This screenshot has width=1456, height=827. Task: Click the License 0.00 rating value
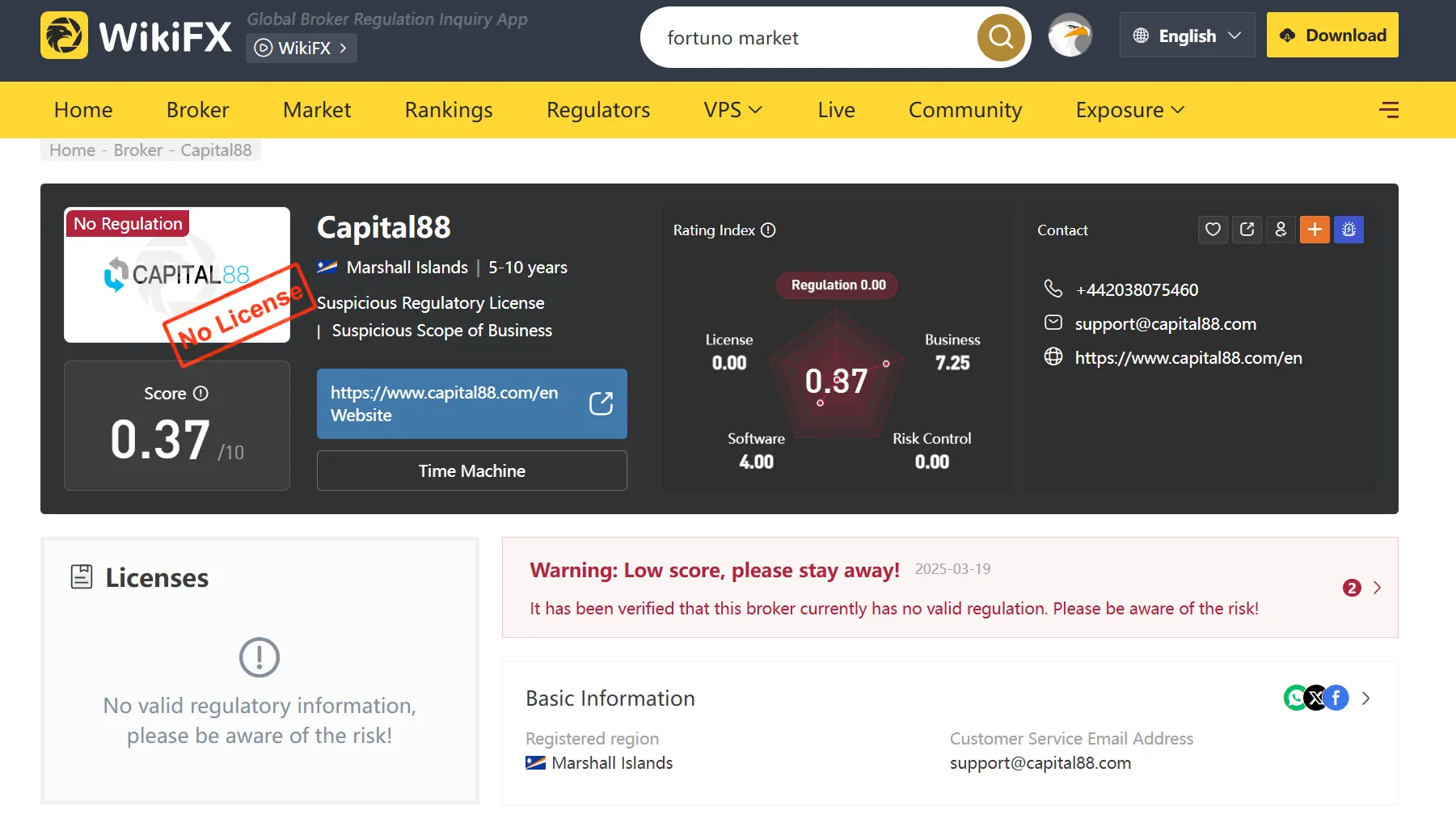coord(729,363)
